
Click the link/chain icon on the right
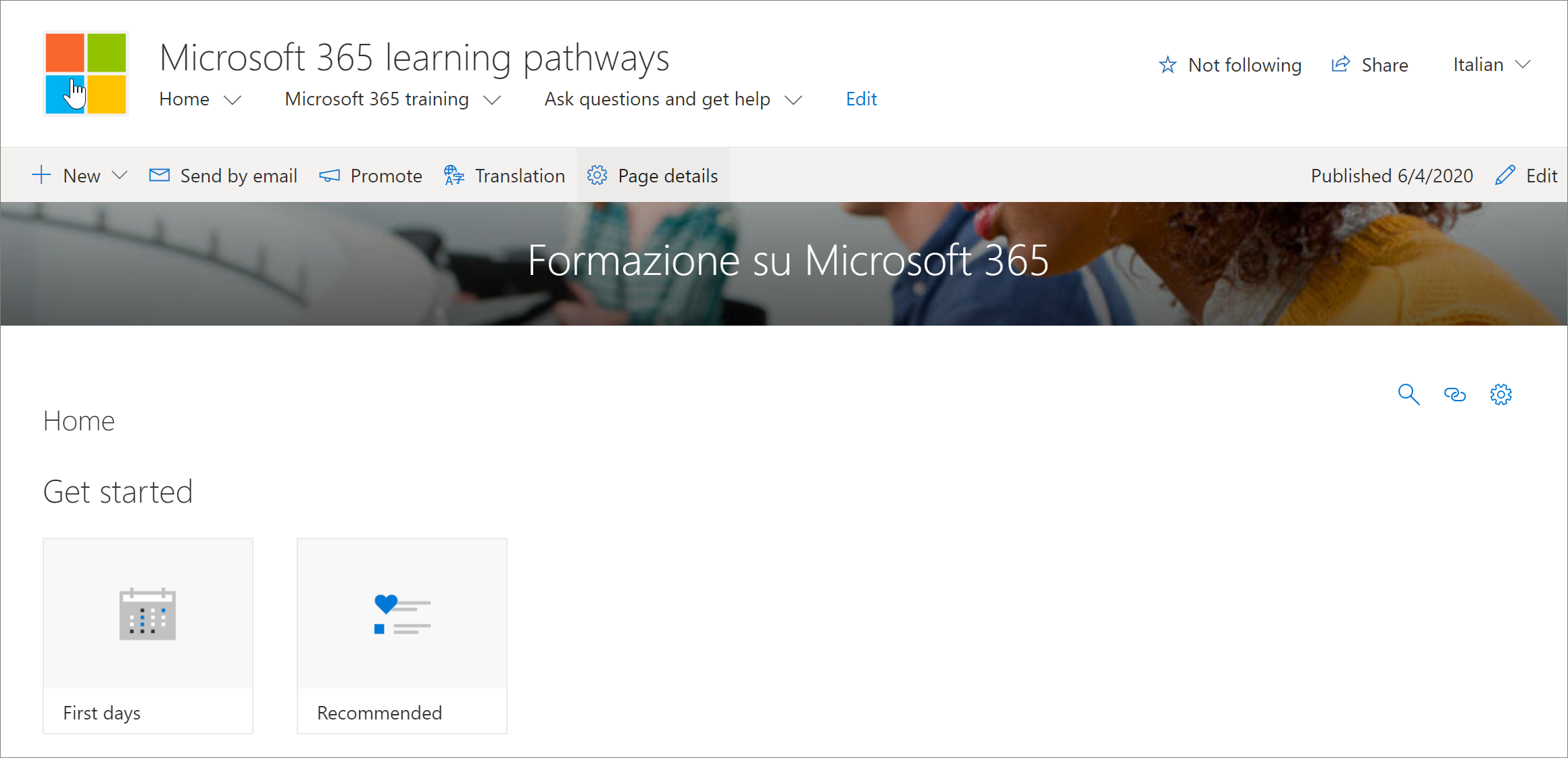click(x=1456, y=393)
